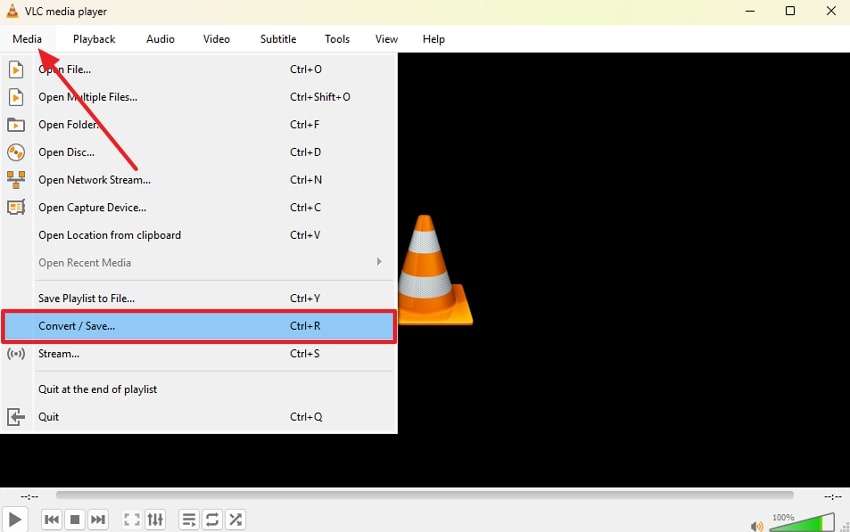Click the Open Disc icon

click(16, 152)
